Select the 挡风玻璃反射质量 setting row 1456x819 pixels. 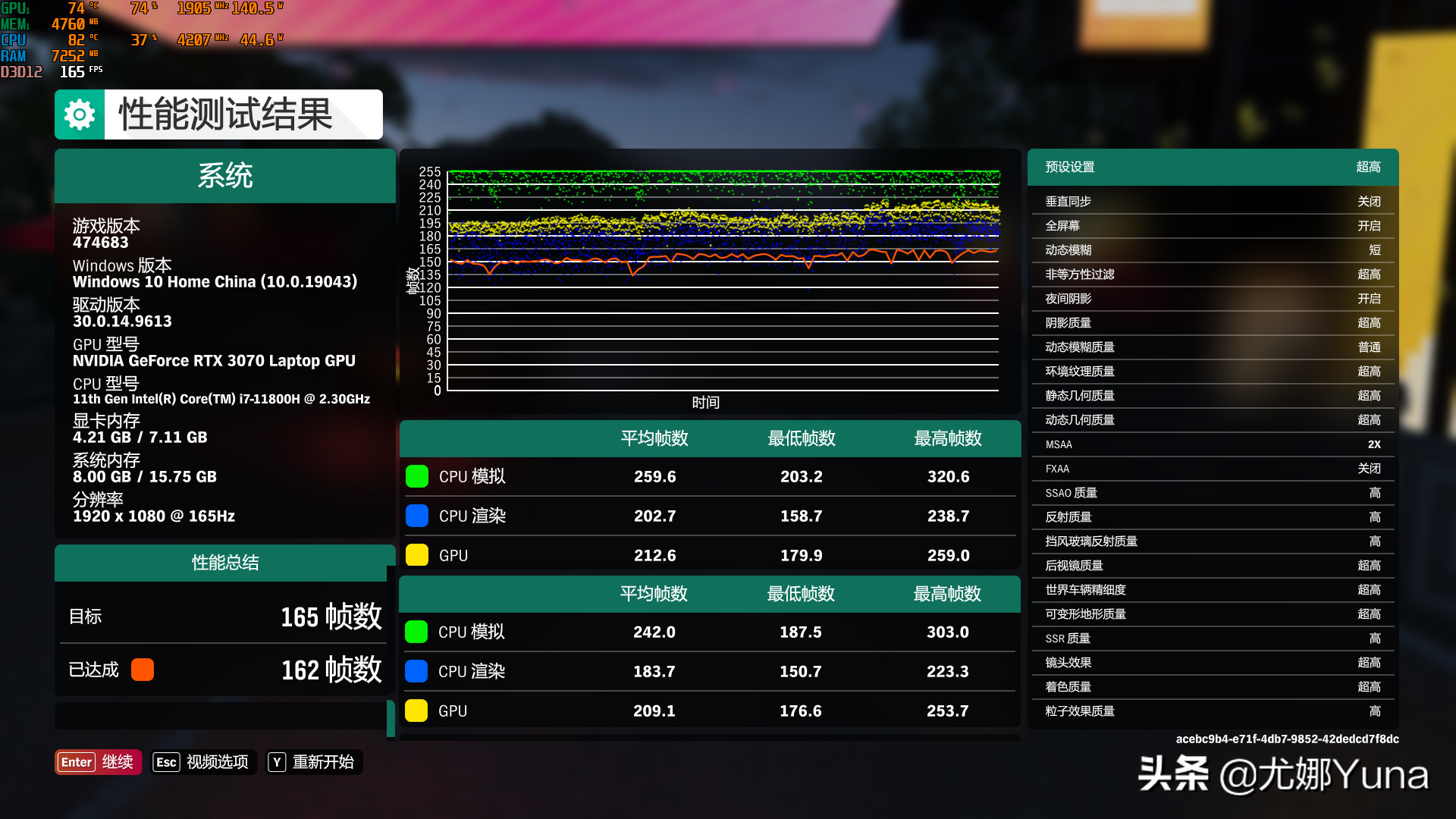click(1213, 541)
